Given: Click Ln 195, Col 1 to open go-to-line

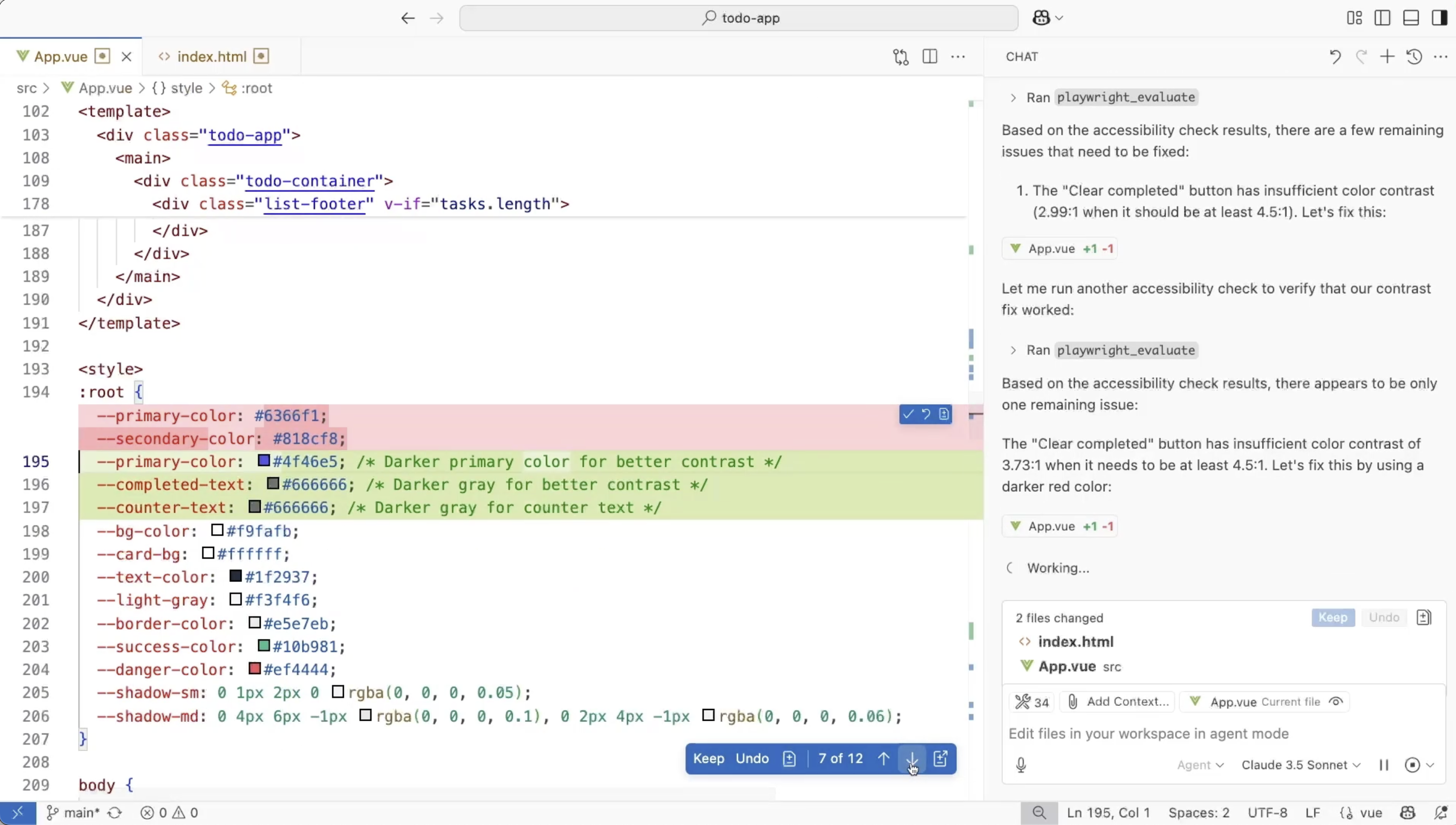Looking at the screenshot, I should coord(1109,813).
